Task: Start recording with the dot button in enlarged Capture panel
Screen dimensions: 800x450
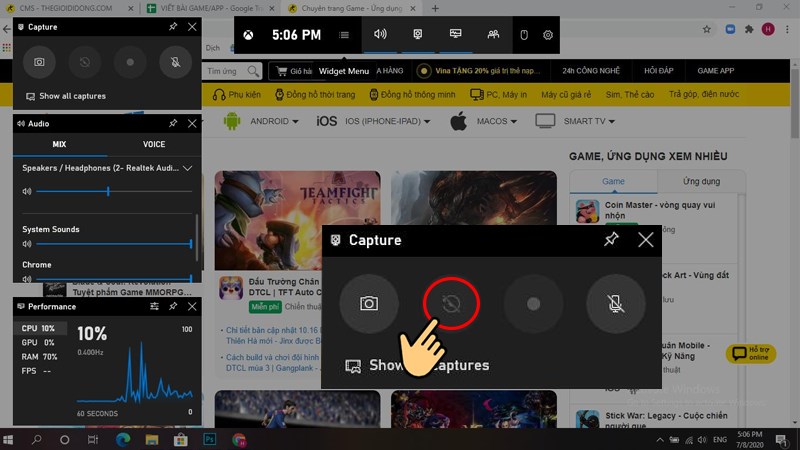Action: (x=533, y=304)
